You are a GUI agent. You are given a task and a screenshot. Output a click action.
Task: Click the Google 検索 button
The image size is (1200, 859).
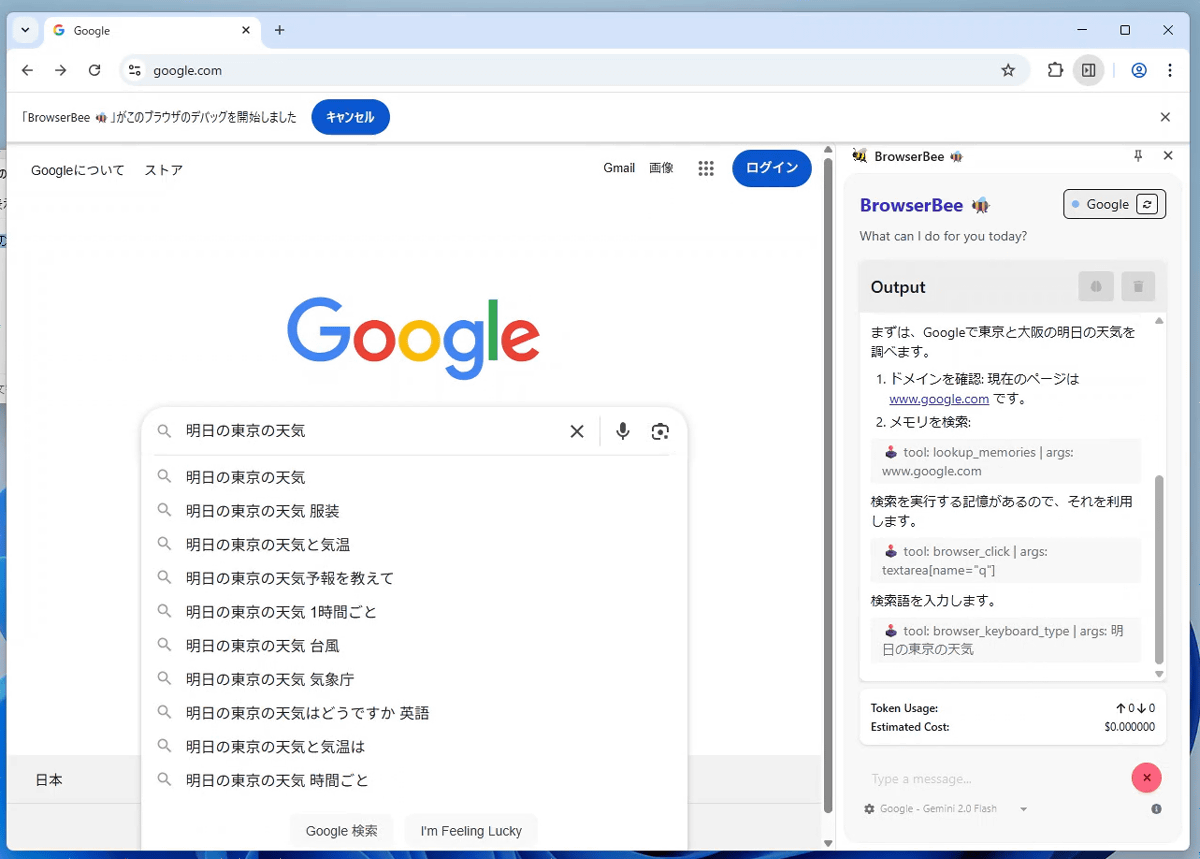tap(342, 831)
